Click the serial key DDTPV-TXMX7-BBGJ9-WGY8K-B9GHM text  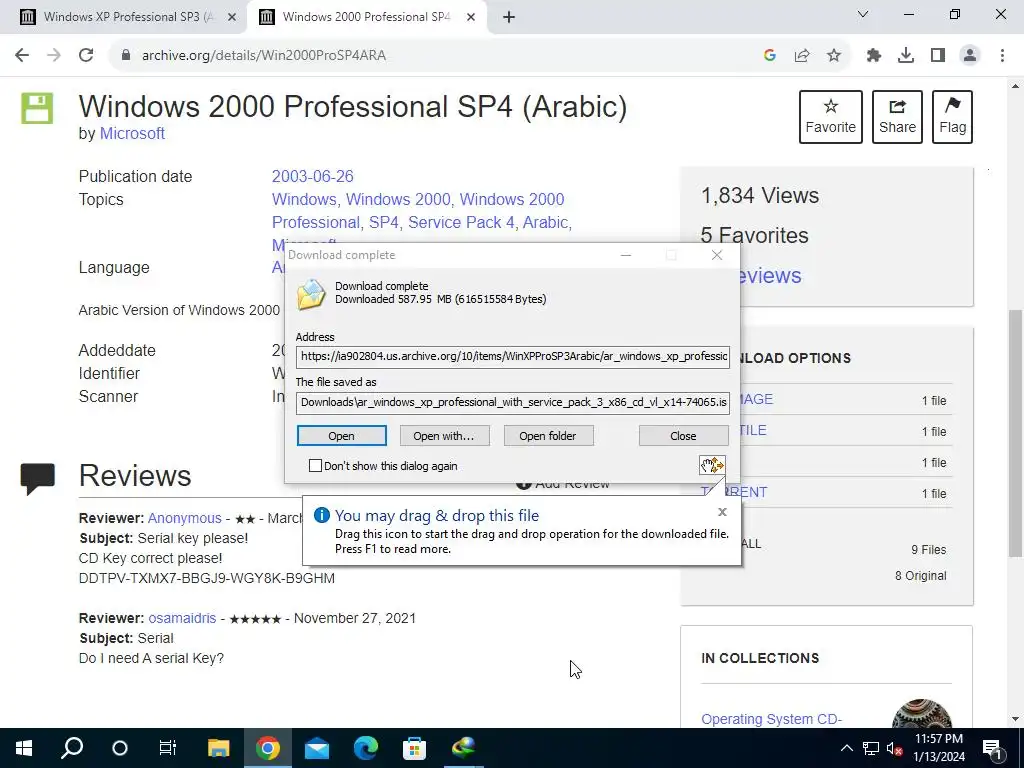(206, 578)
